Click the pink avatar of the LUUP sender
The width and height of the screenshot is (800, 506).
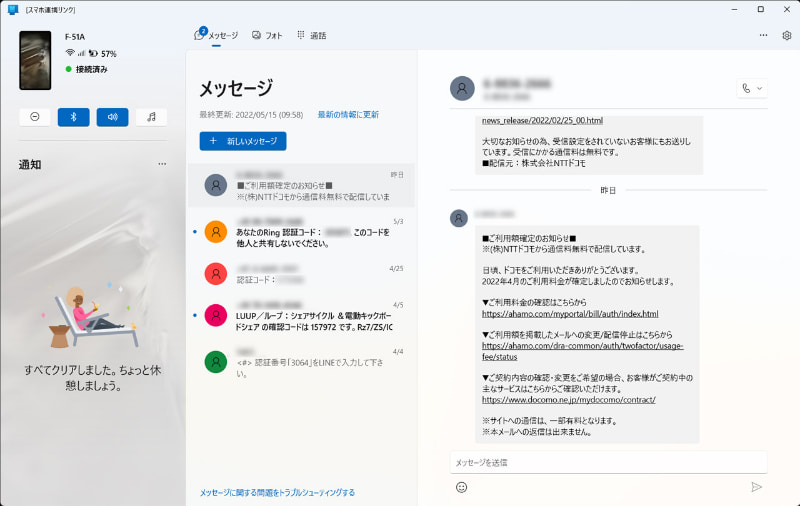(x=216, y=315)
